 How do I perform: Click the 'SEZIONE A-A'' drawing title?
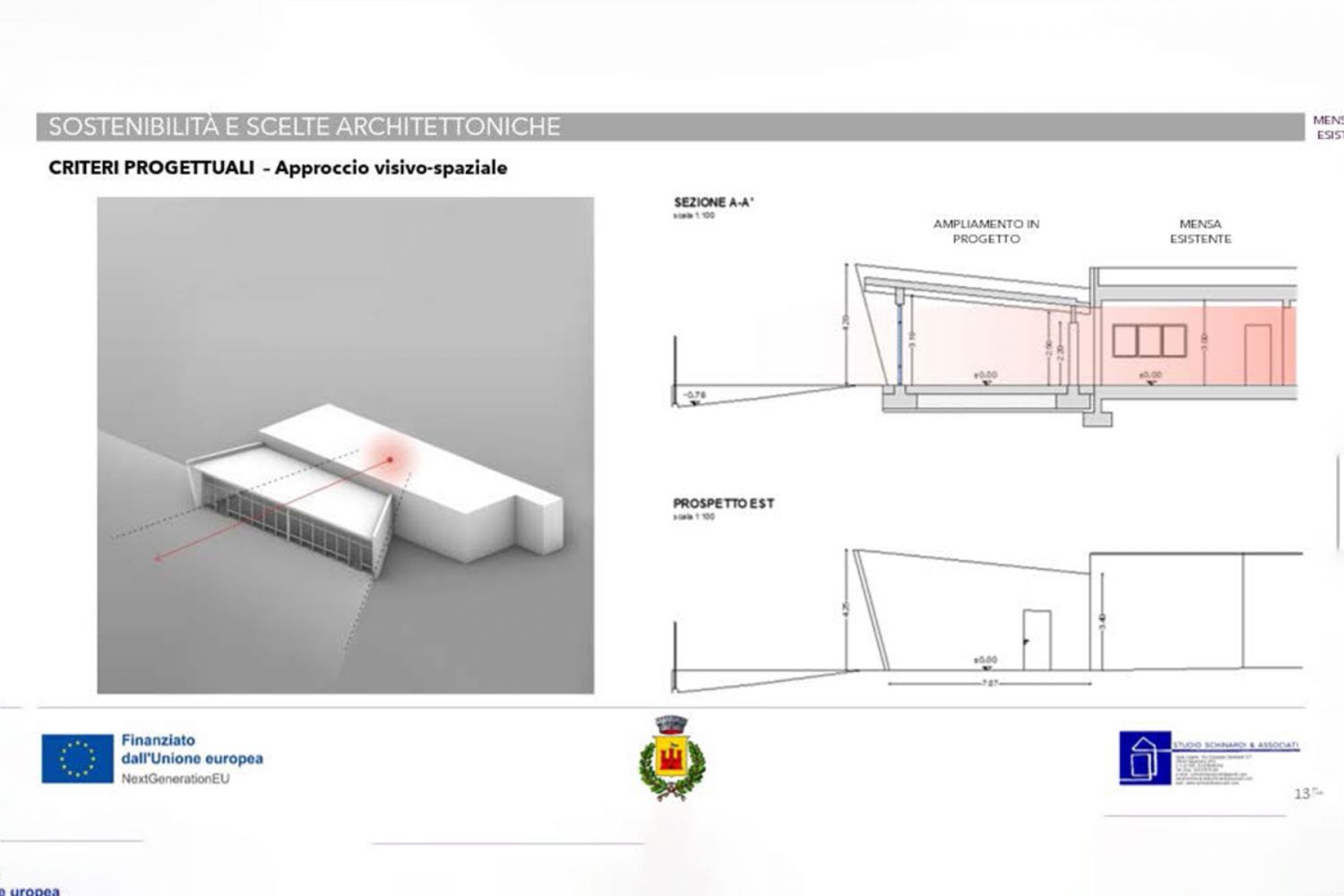click(x=714, y=202)
